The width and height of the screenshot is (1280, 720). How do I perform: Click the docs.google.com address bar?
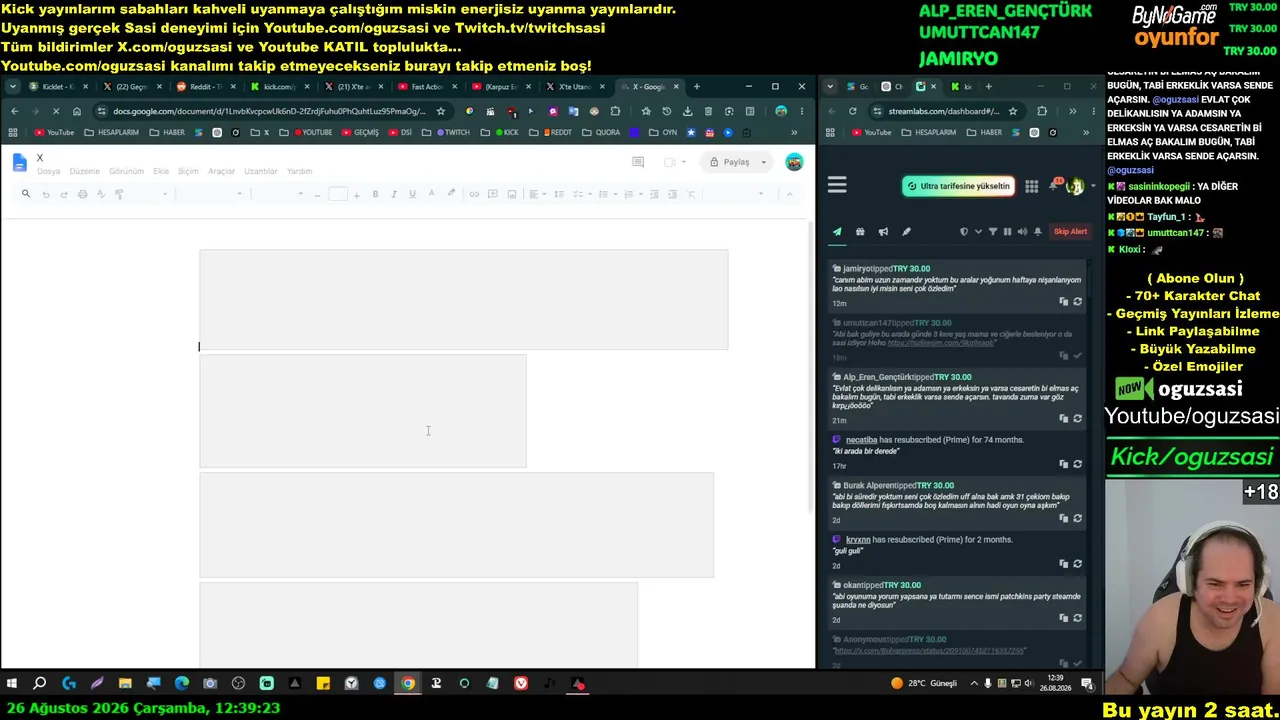(269, 111)
